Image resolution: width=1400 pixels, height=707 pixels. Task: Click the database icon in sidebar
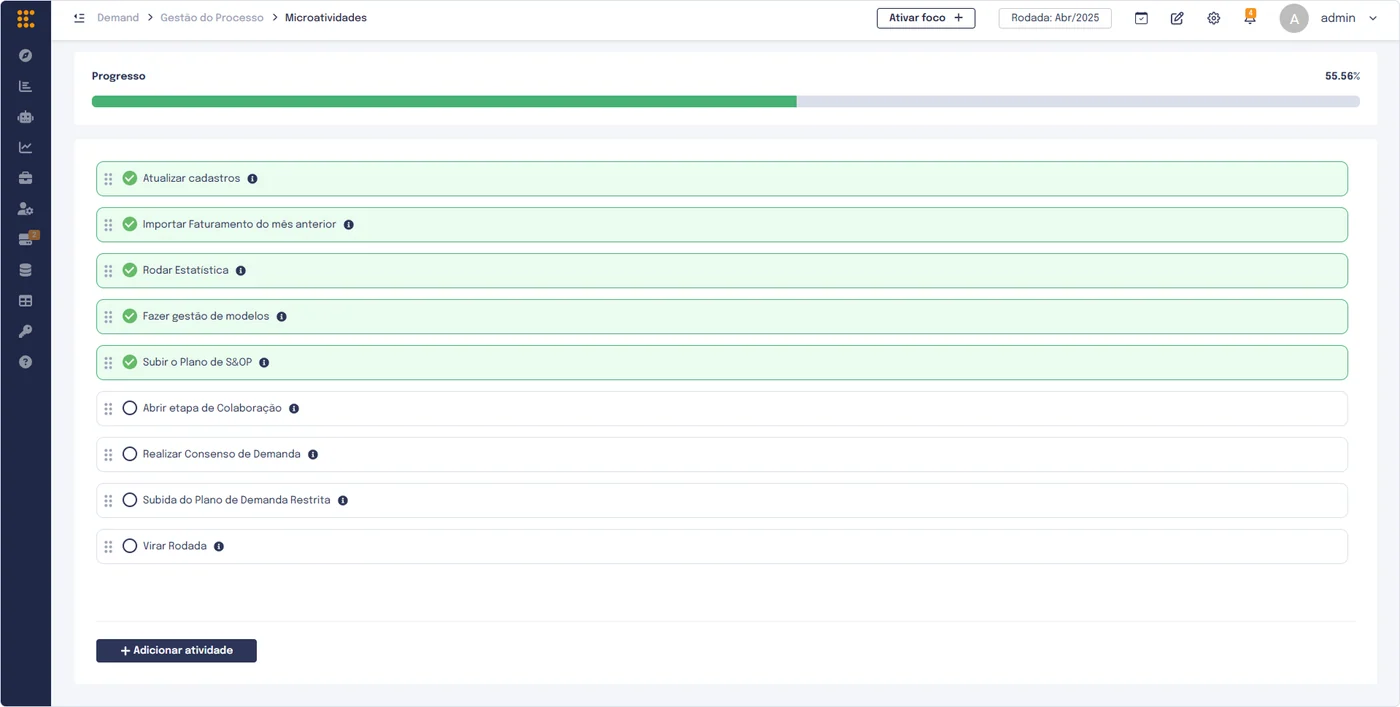[x=25, y=270]
